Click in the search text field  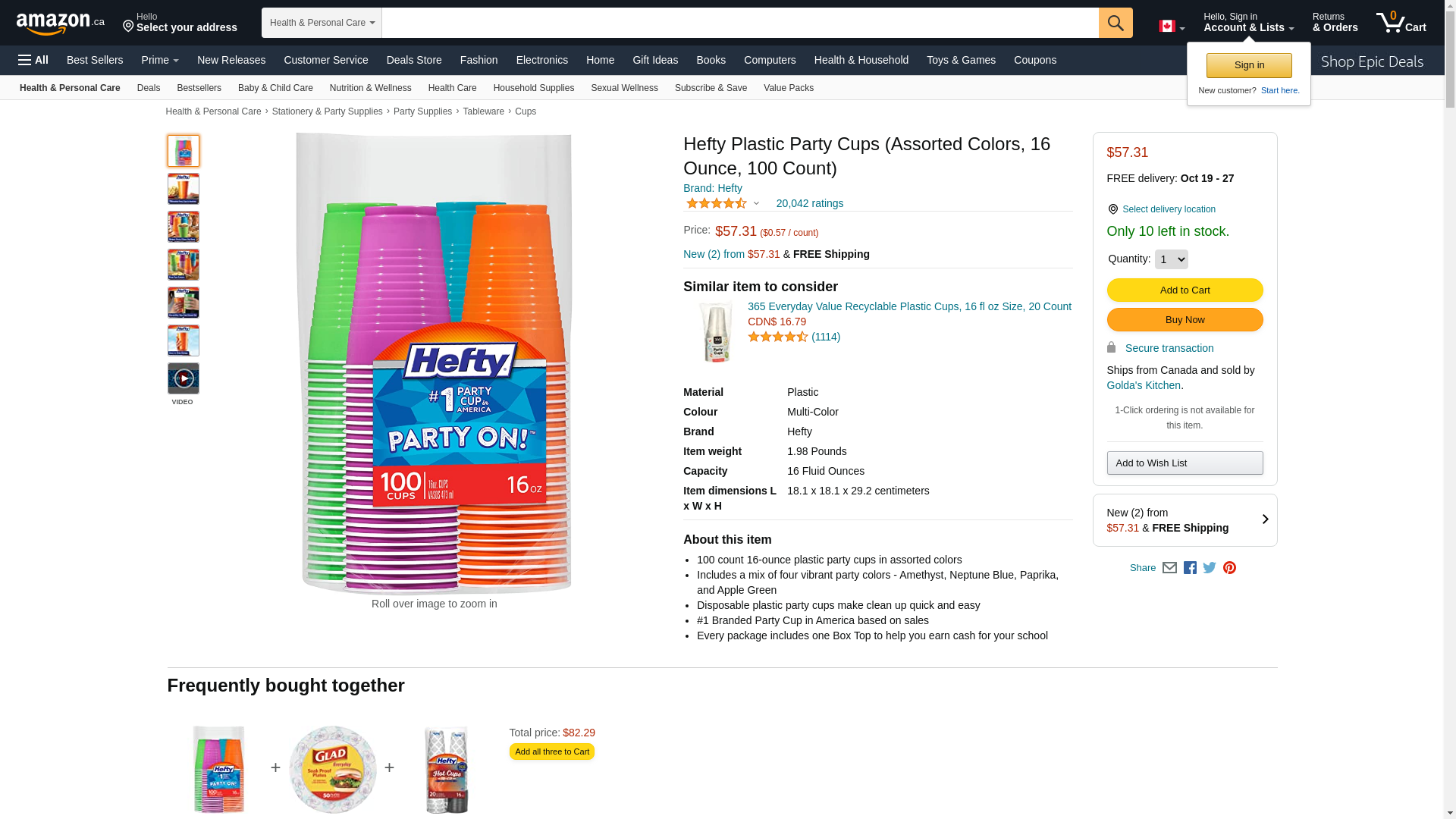[x=739, y=23]
